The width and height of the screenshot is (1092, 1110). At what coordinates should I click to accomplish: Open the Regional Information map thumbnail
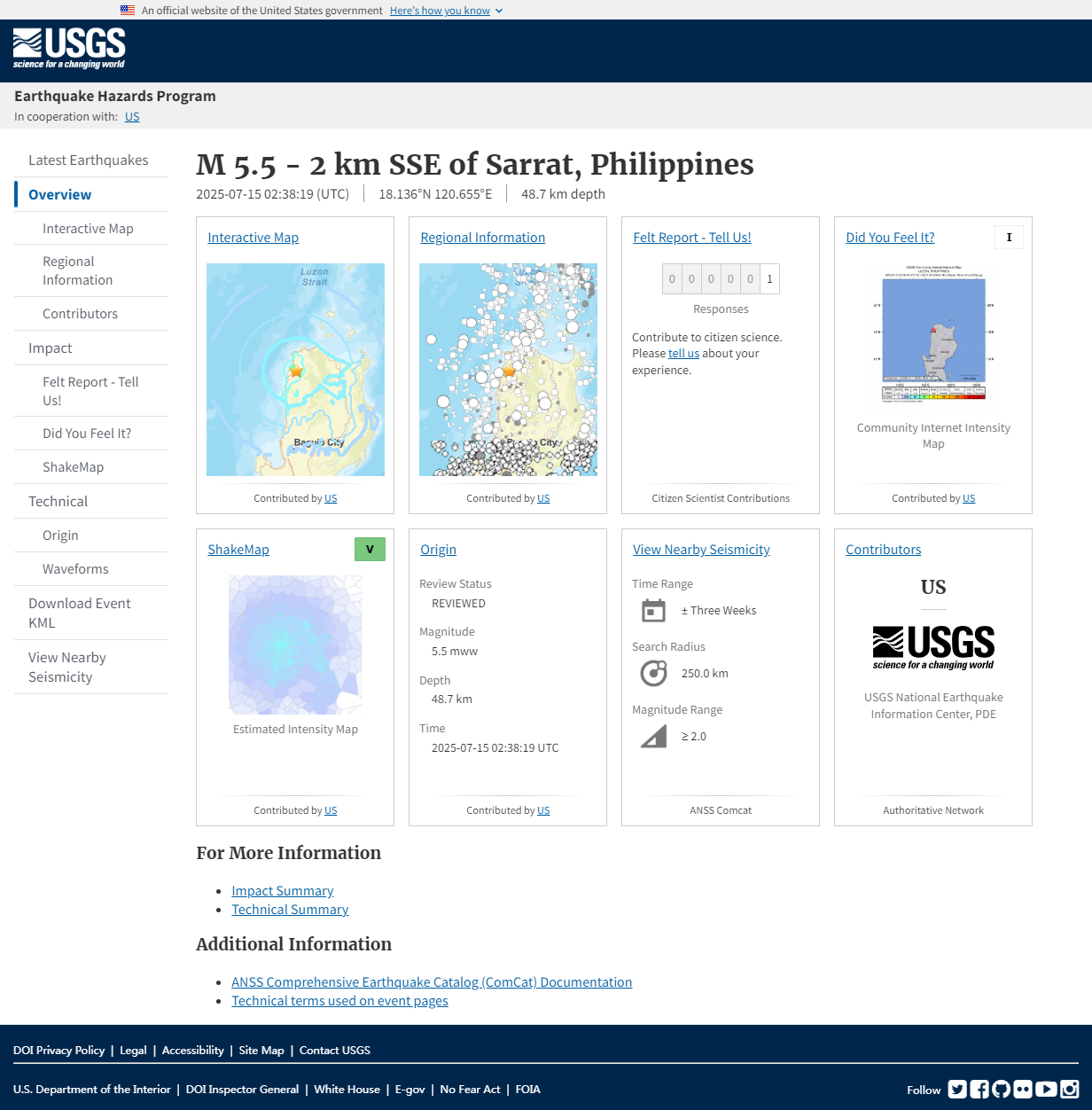[x=508, y=370]
